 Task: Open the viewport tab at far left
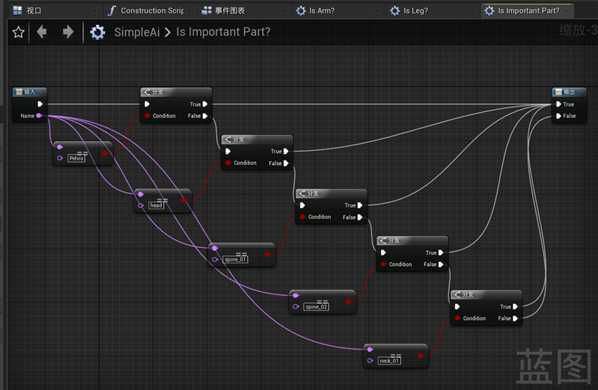[x=27, y=11]
